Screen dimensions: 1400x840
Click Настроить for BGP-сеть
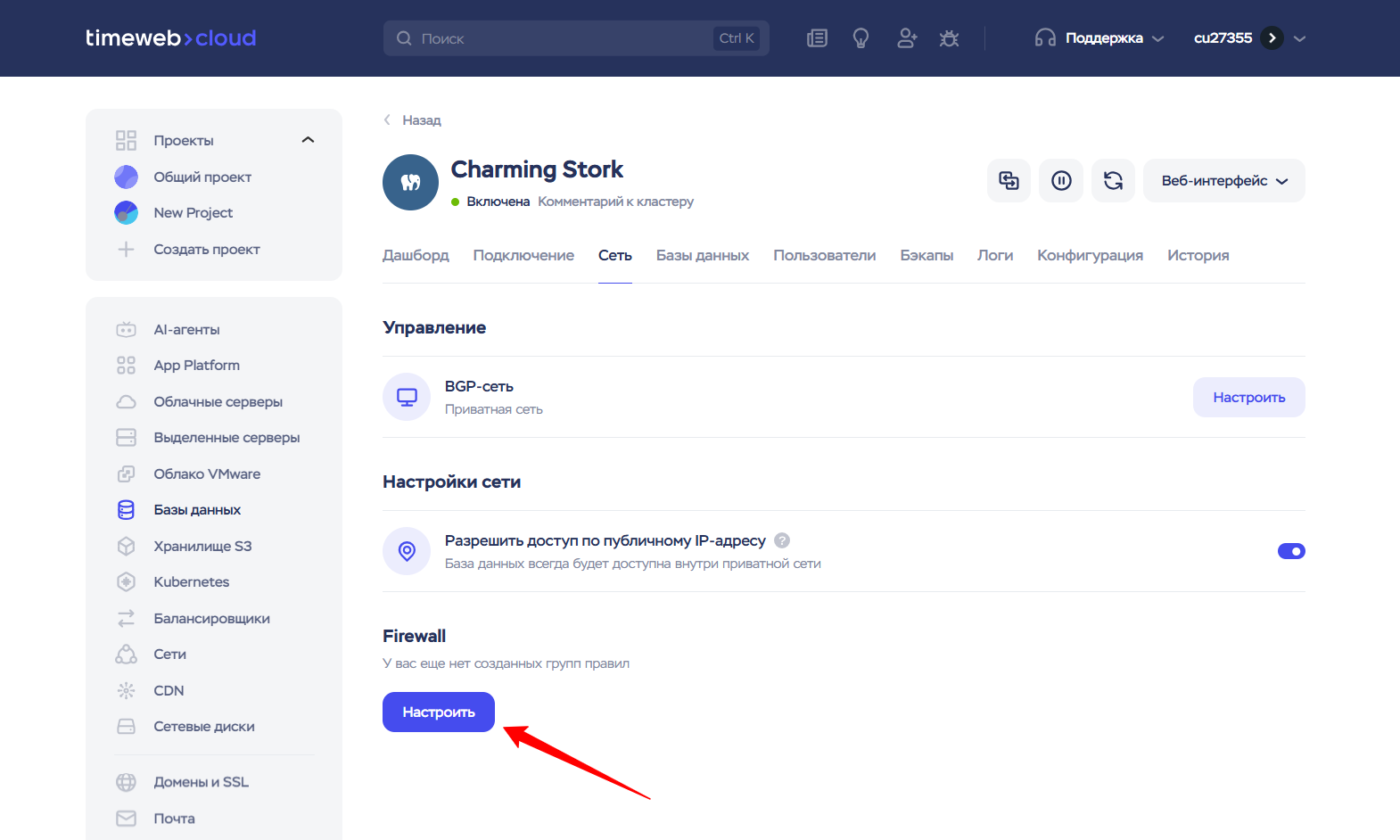(x=1248, y=397)
